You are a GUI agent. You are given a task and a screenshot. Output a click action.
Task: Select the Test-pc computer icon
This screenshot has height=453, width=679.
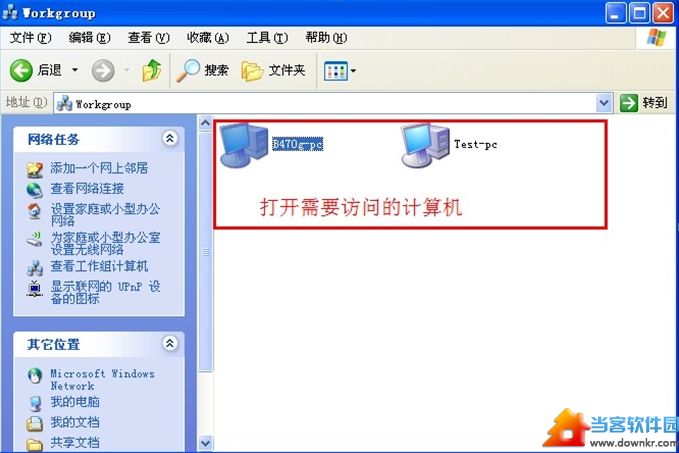tap(425, 146)
